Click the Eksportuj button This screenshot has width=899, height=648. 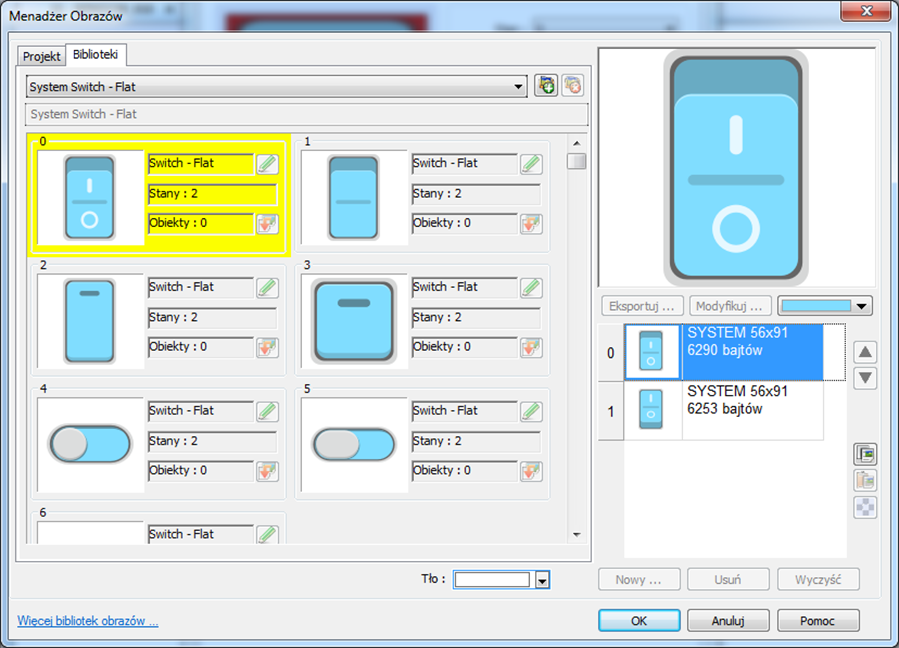[x=642, y=306]
